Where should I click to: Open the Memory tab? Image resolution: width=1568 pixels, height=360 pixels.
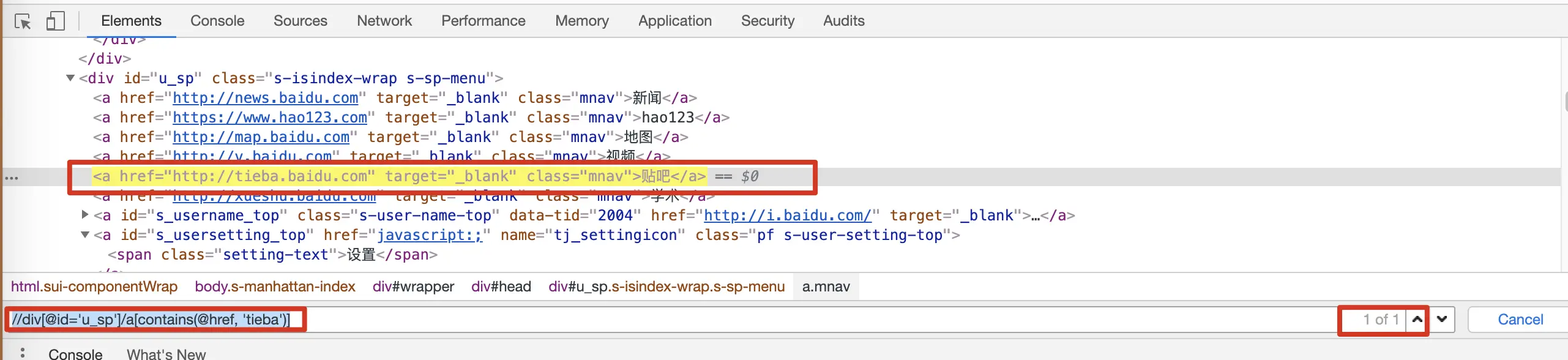582,21
